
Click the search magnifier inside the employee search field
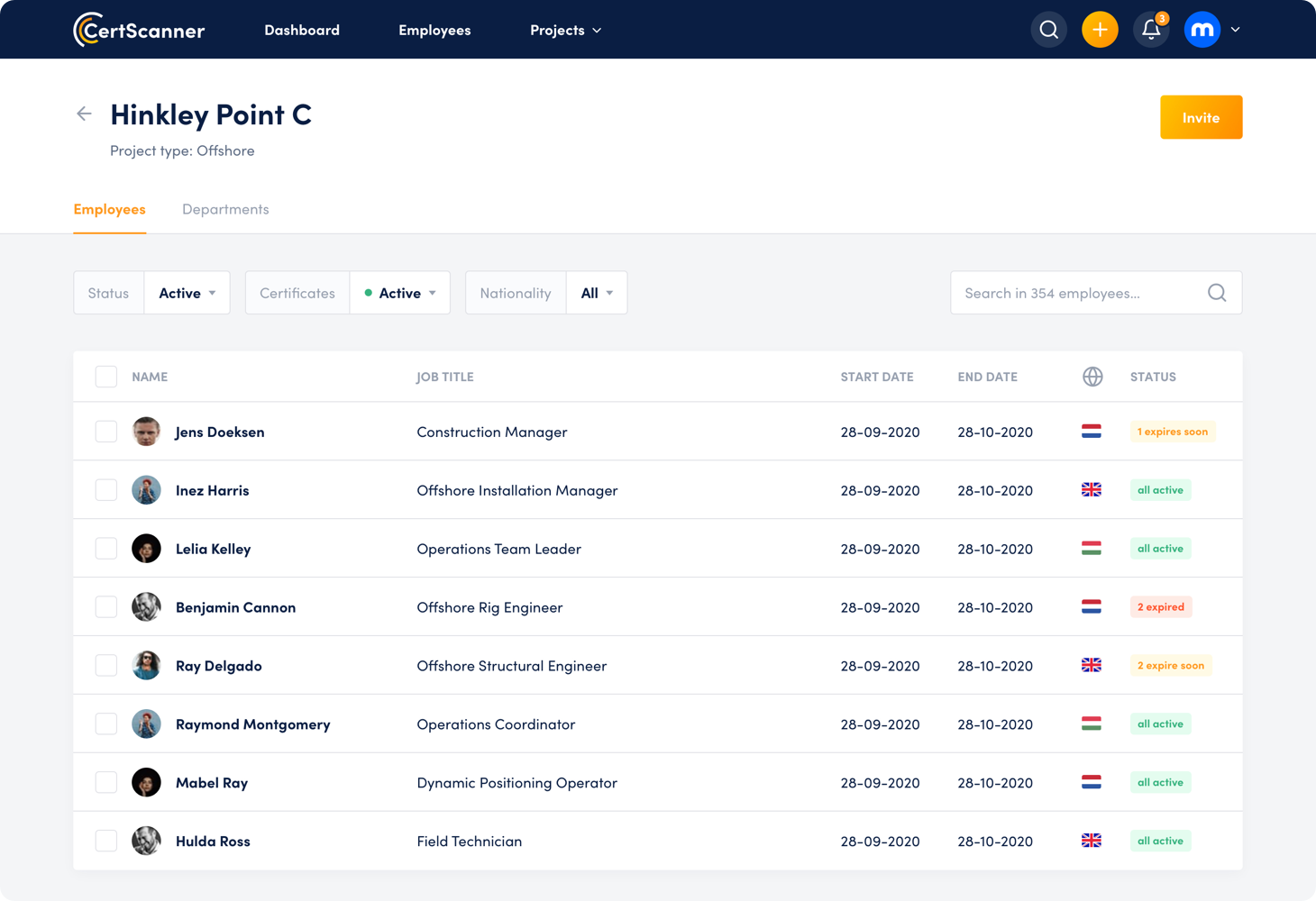(1216, 292)
